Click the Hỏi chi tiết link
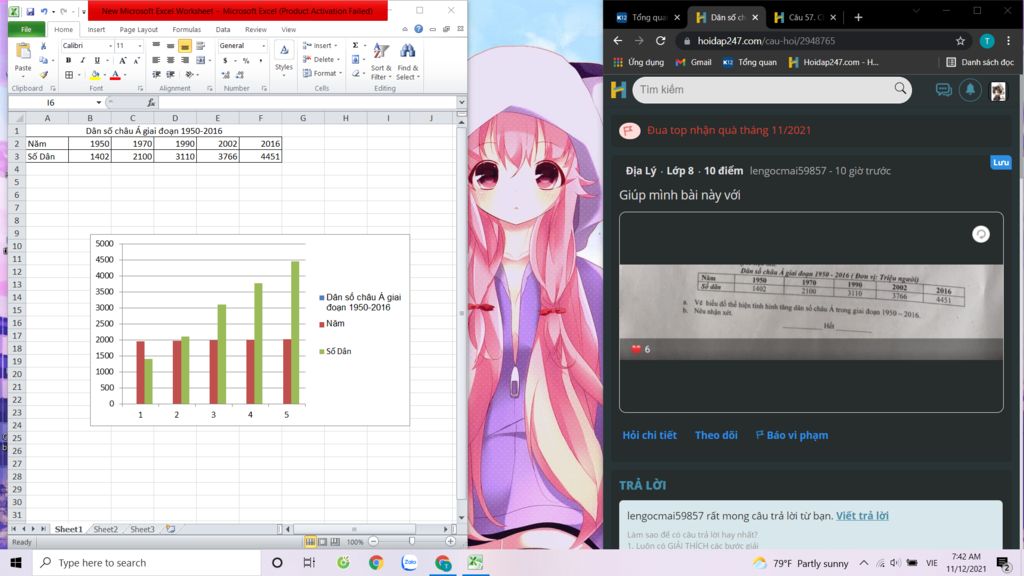Image resolution: width=1024 pixels, height=576 pixels. click(649, 435)
